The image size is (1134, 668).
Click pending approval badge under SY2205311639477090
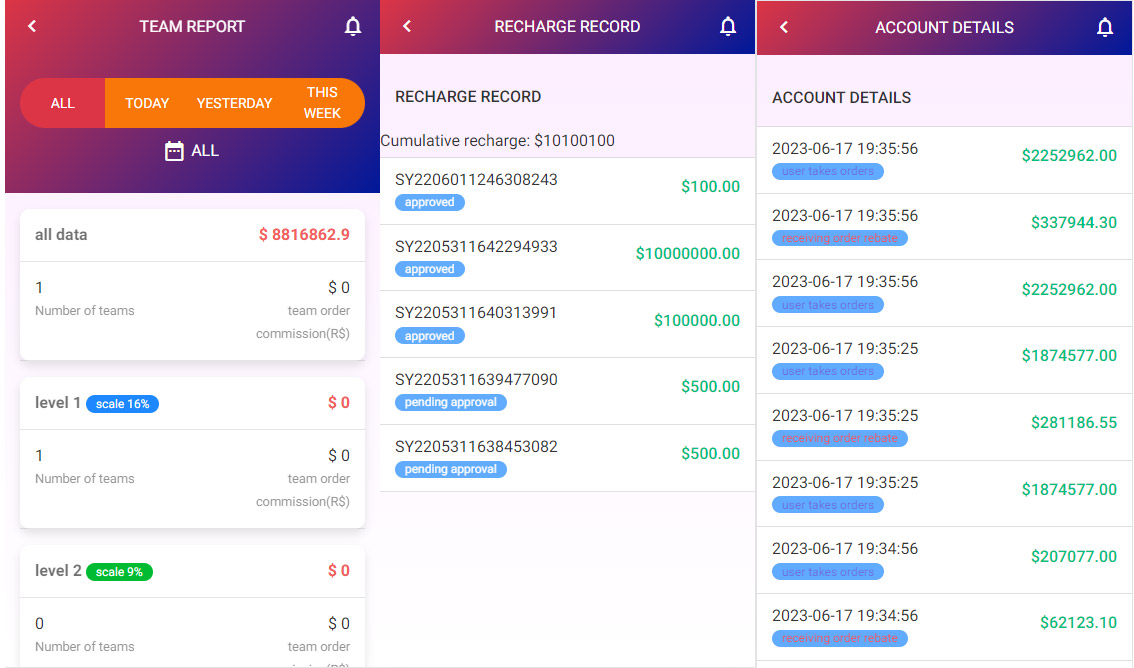click(450, 403)
